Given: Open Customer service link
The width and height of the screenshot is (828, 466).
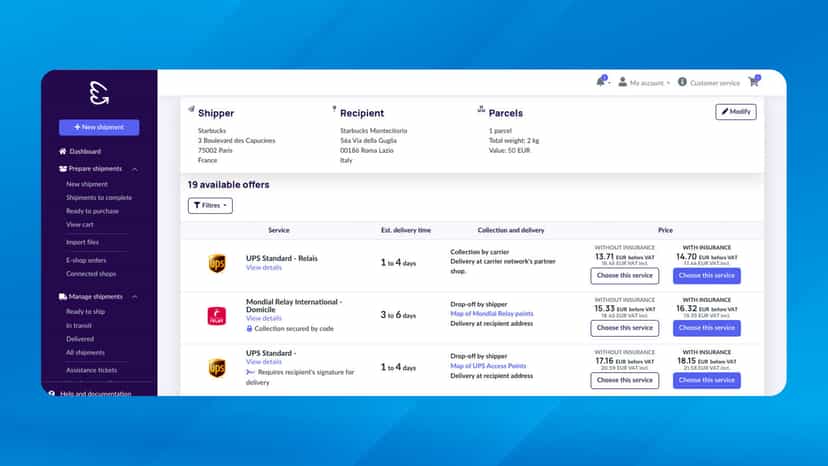Looking at the screenshot, I should pyautogui.click(x=714, y=83).
